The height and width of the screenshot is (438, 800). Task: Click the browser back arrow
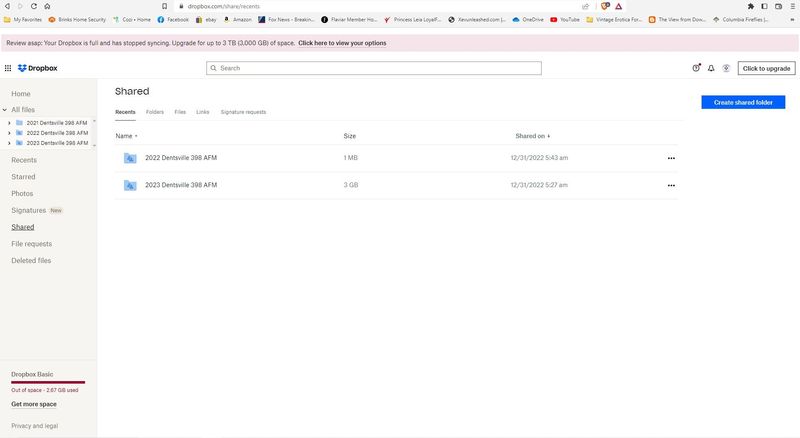pyautogui.click(x=7, y=6)
